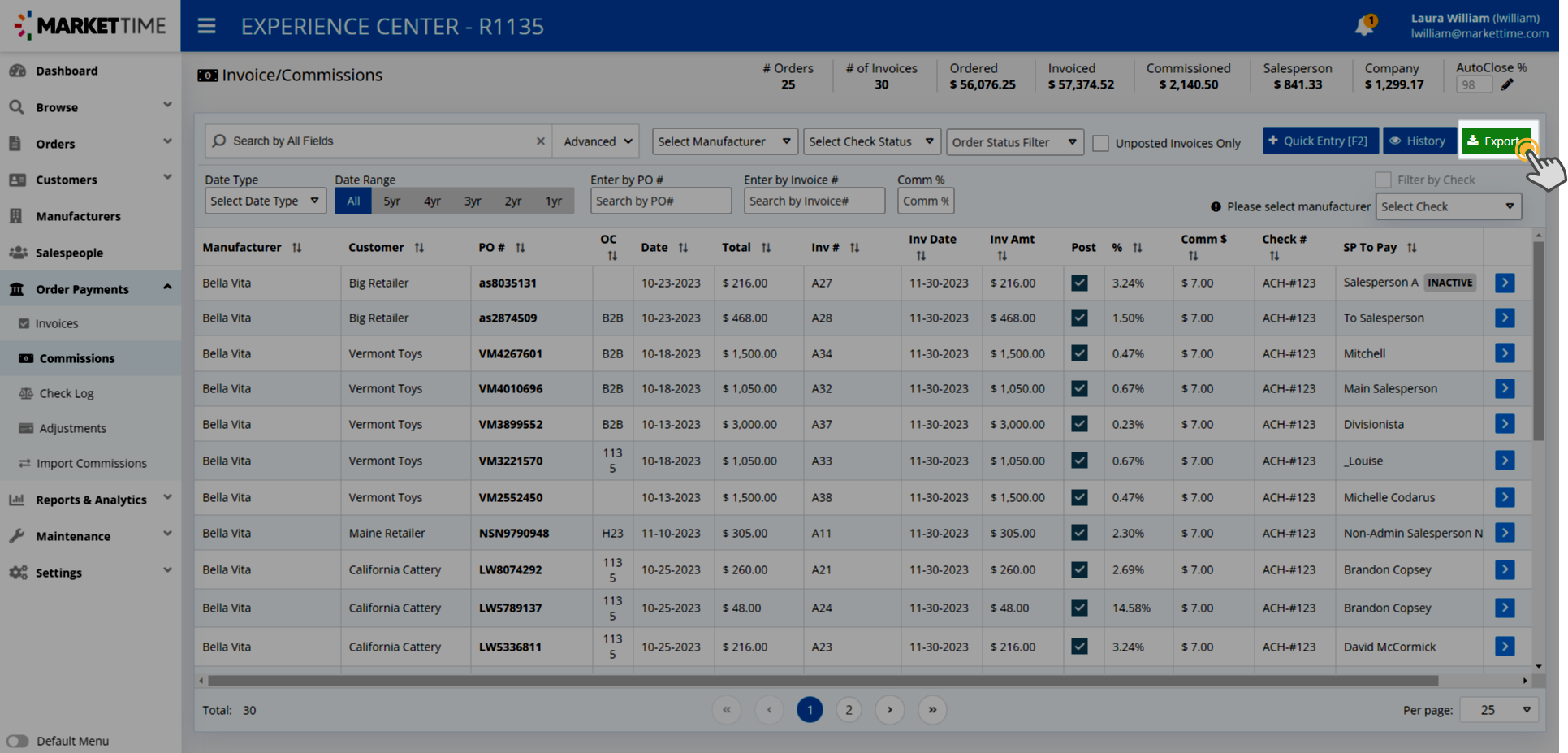Open Import Commissions in sidebar
This screenshot has height=753, width=1568.
(x=90, y=463)
